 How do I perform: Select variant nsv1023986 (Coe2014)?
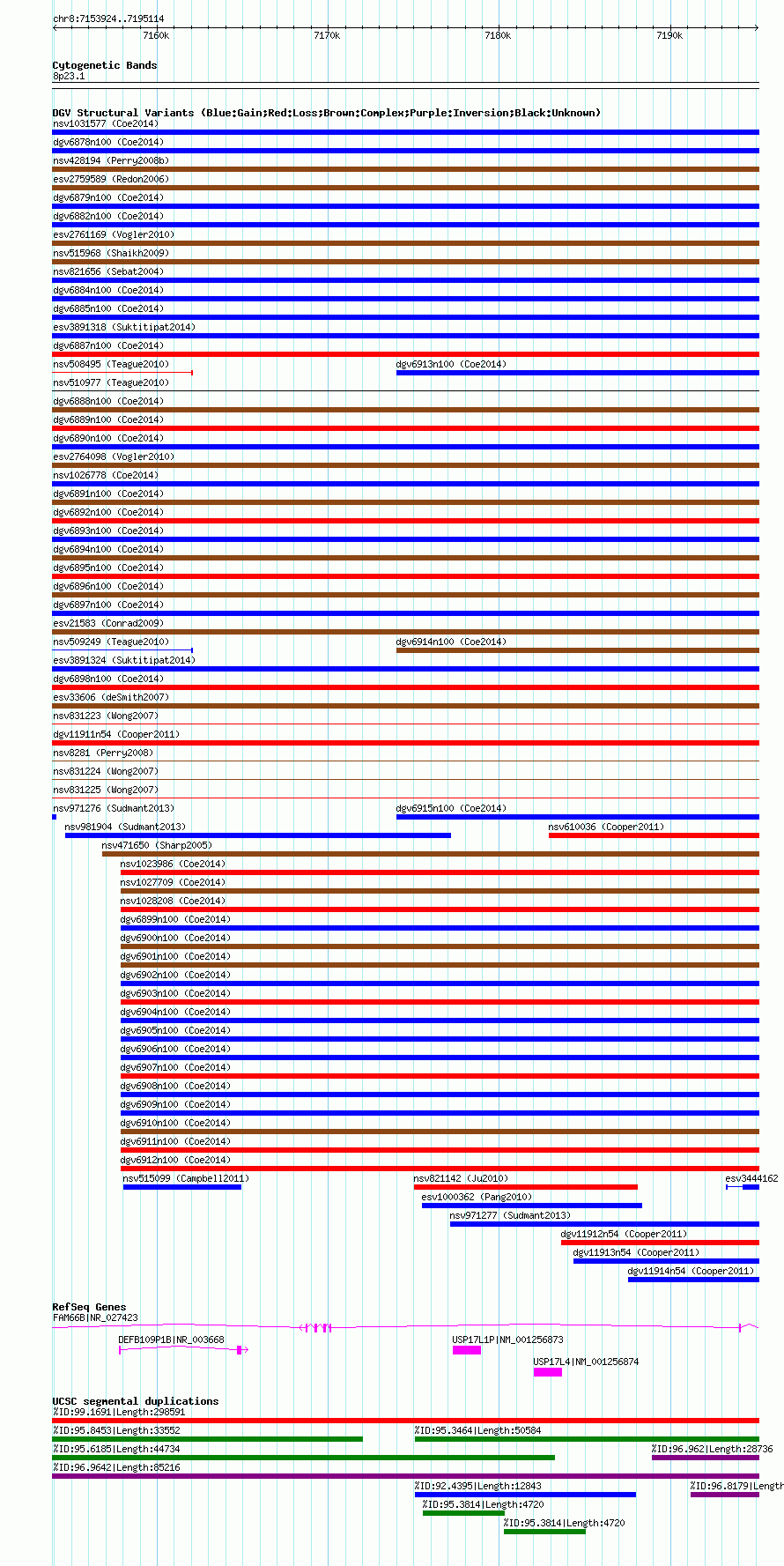[x=440, y=872]
